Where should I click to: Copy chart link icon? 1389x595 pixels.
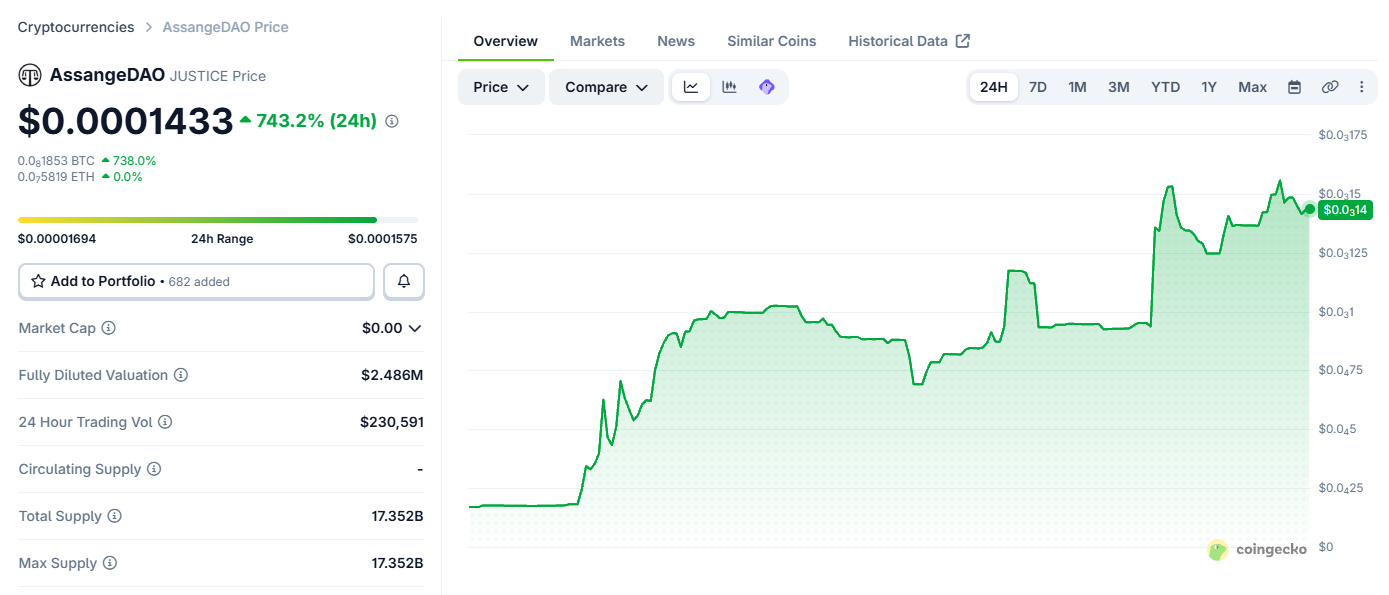1330,87
